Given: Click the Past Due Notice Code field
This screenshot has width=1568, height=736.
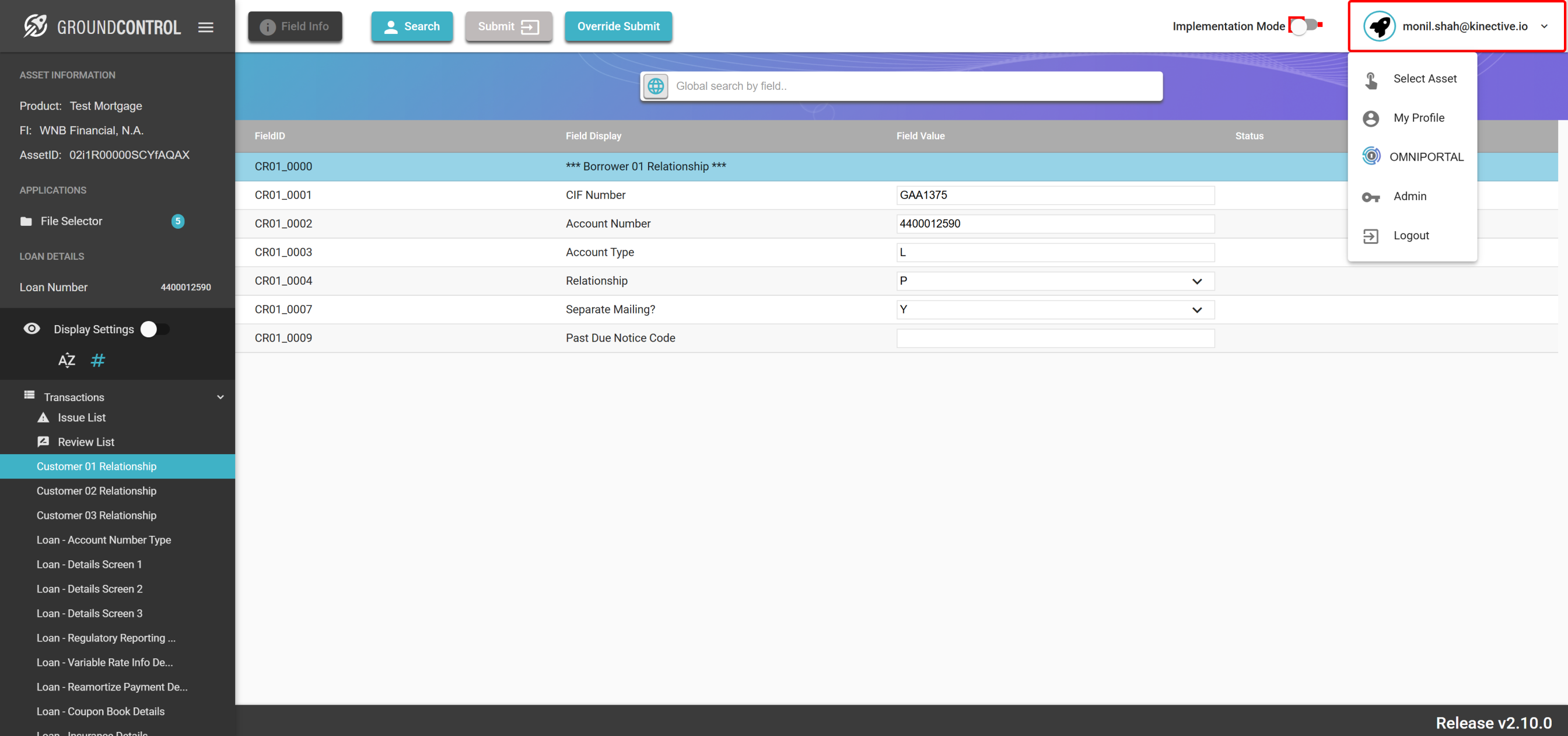Looking at the screenshot, I should [1055, 338].
